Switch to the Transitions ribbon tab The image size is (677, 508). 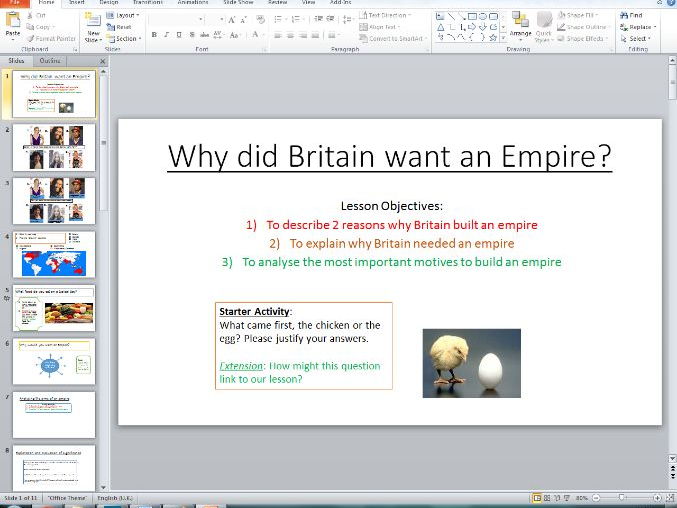coord(148,2)
